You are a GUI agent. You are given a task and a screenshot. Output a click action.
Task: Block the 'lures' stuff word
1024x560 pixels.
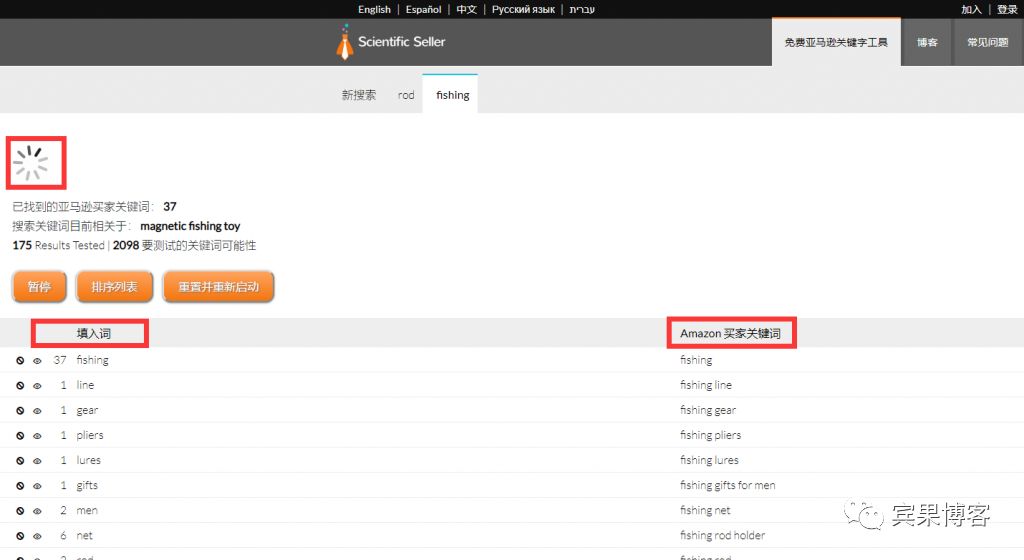20,461
